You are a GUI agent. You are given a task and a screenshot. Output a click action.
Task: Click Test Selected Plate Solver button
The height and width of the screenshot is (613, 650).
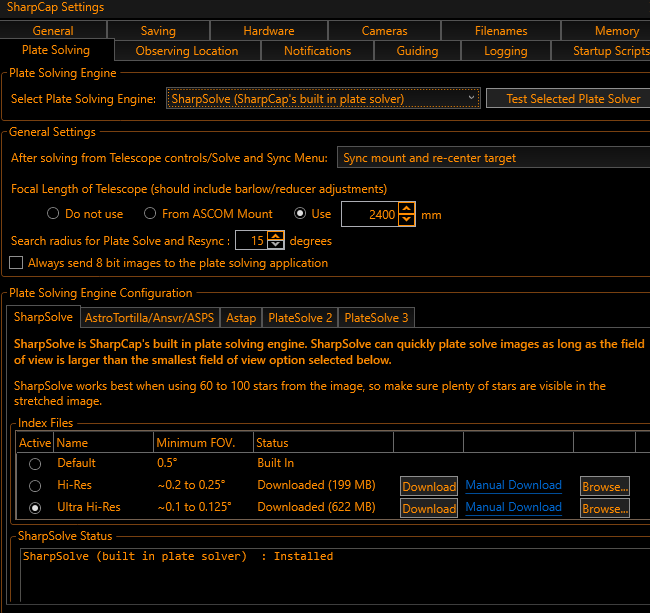[x=569, y=98]
